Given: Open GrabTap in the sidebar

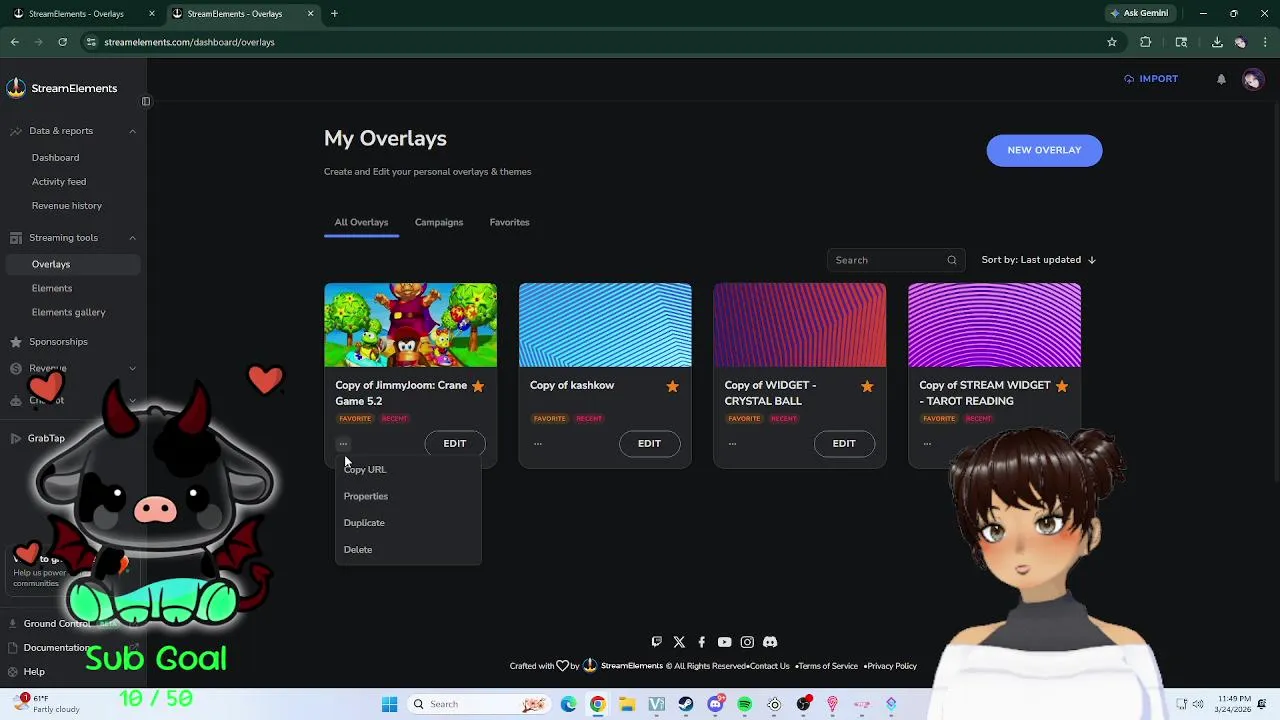Looking at the screenshot, I should [x=46, y=438].
